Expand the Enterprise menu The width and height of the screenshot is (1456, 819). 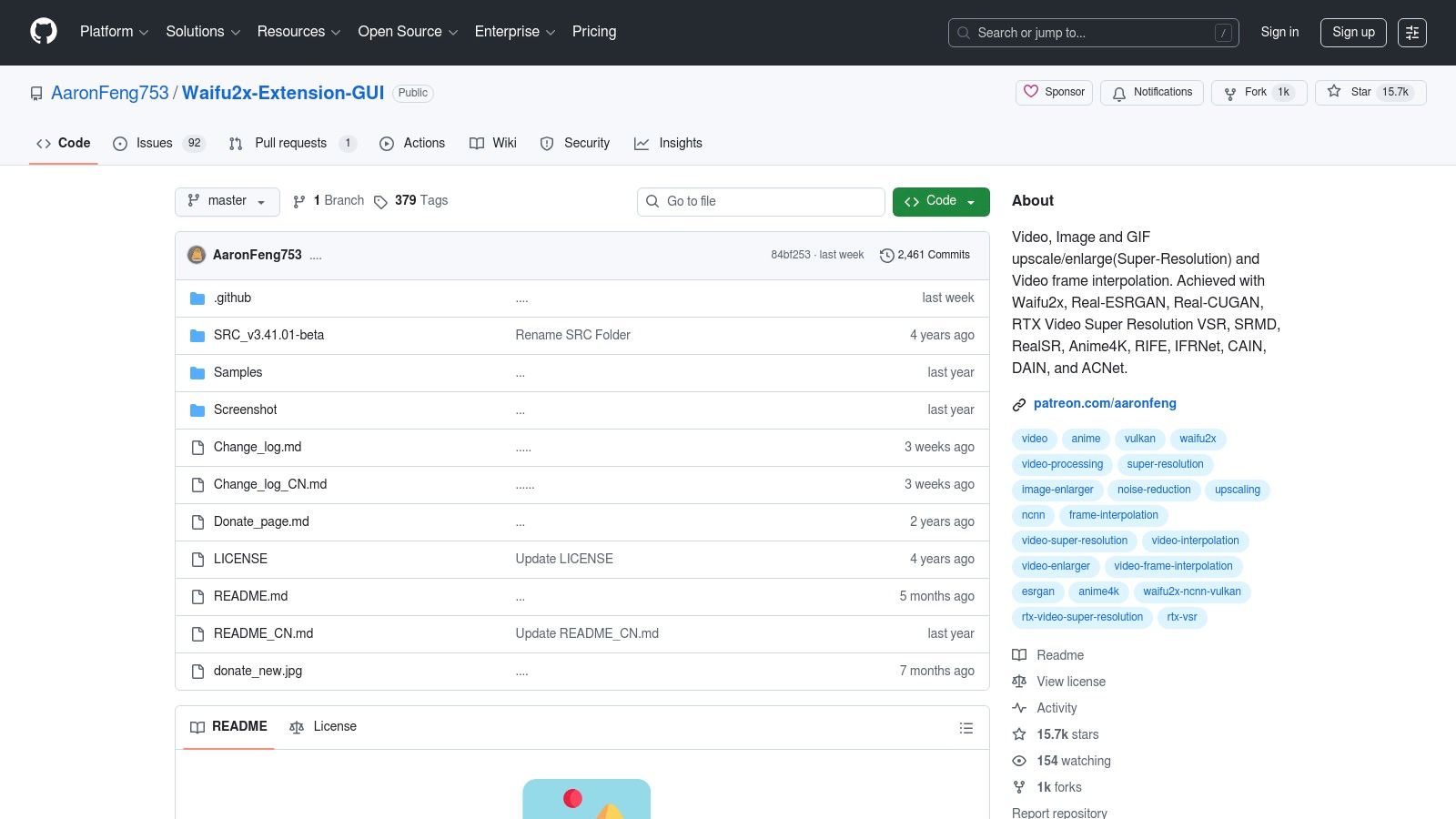(514, 32)
